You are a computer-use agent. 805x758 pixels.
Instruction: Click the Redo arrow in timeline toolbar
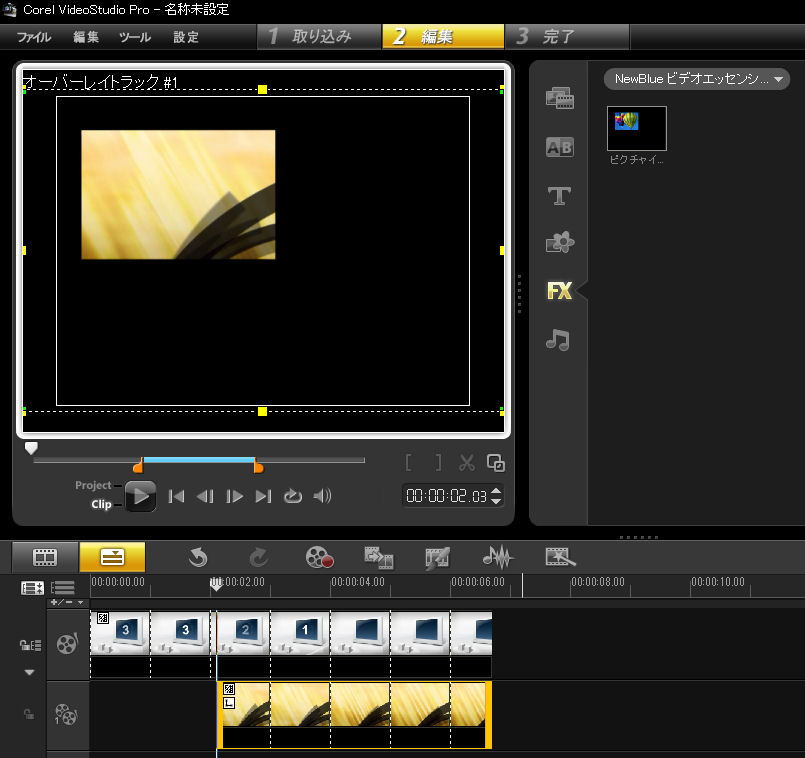258,557
